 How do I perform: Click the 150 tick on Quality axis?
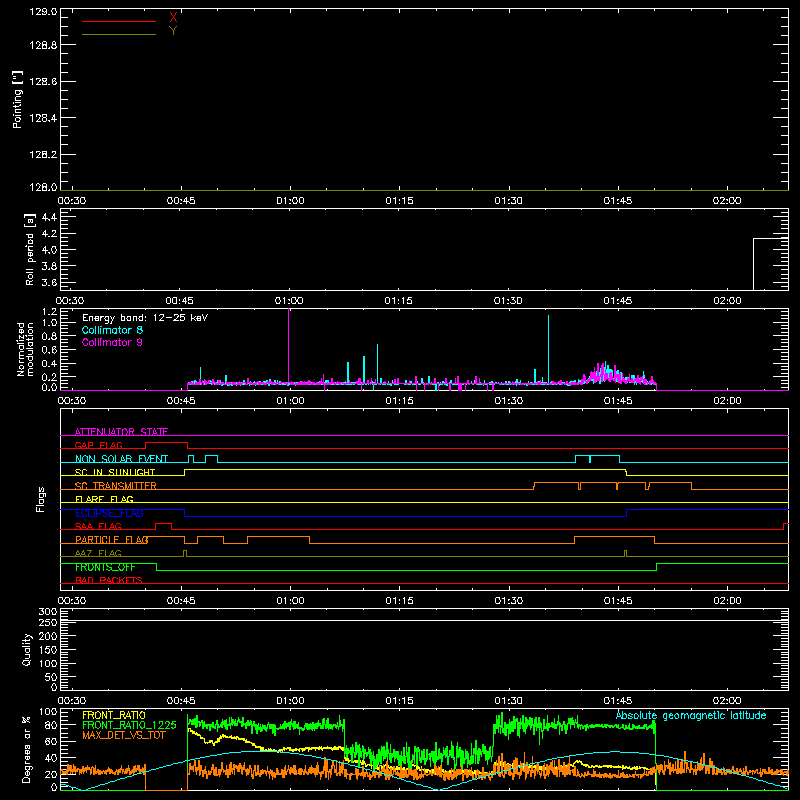[48, 650]
